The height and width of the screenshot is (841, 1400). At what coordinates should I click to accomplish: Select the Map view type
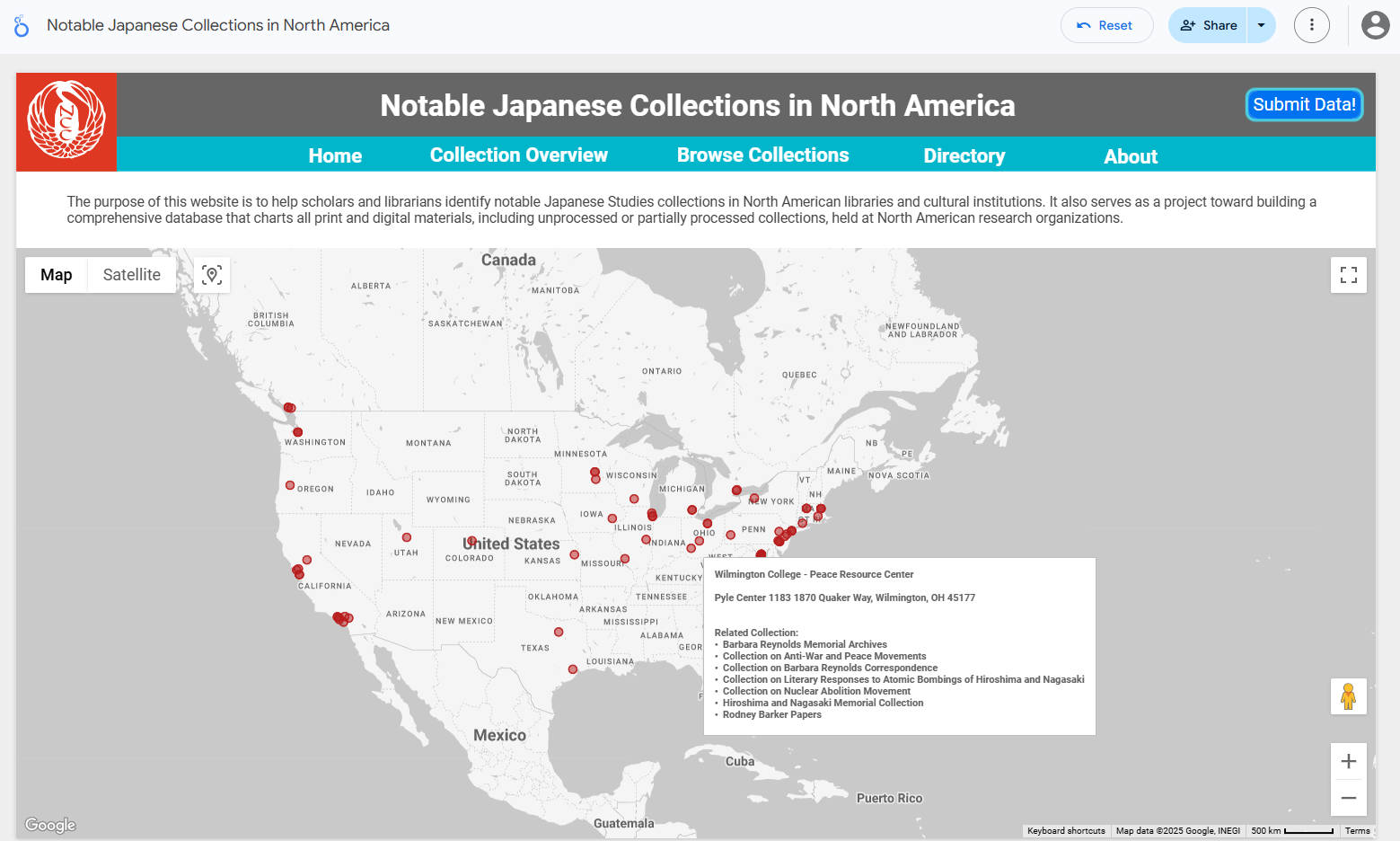pyautogui.click(x=56, y=275)
